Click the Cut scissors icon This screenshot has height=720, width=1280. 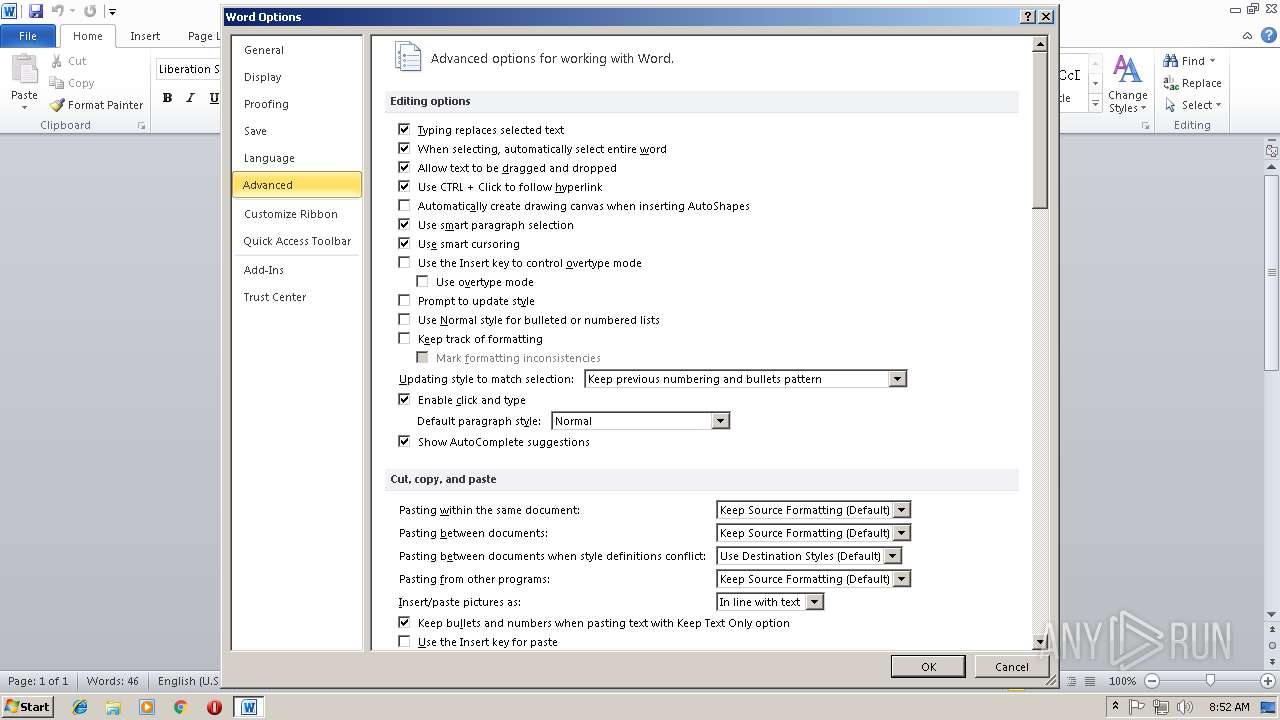[x=57, y=61]
